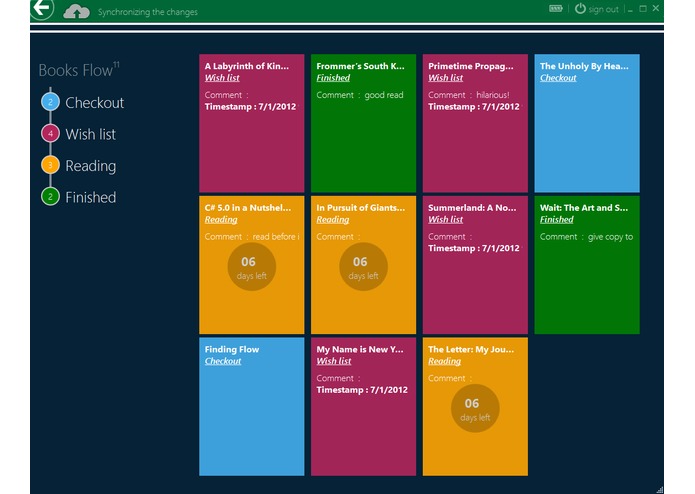Click Timestamp on Summerland tile

[x=474, y=249]
